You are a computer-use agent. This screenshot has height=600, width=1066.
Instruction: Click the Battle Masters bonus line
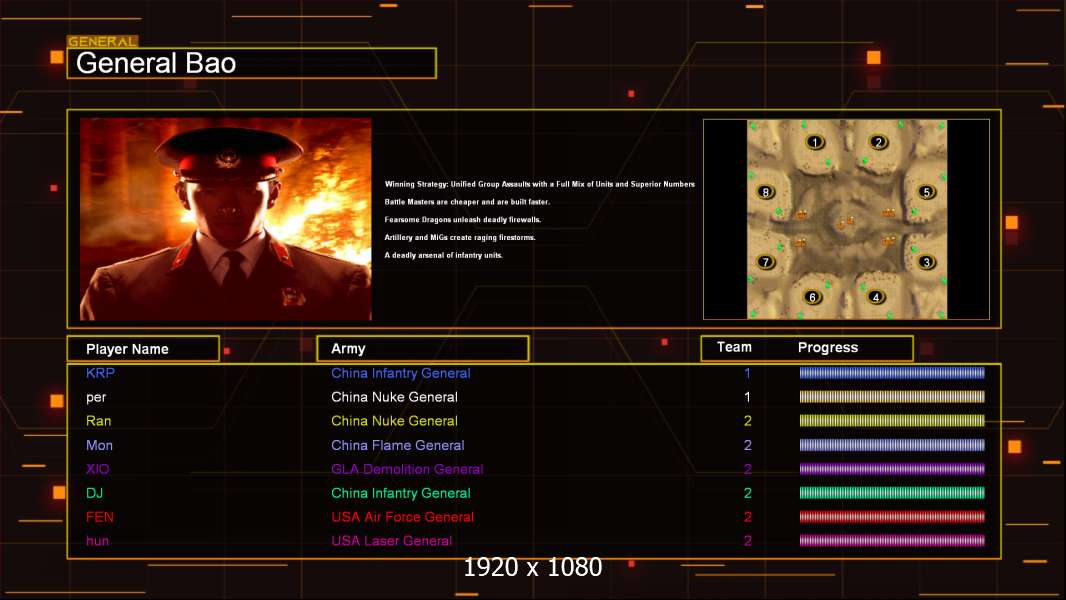[x=467, y=202]
